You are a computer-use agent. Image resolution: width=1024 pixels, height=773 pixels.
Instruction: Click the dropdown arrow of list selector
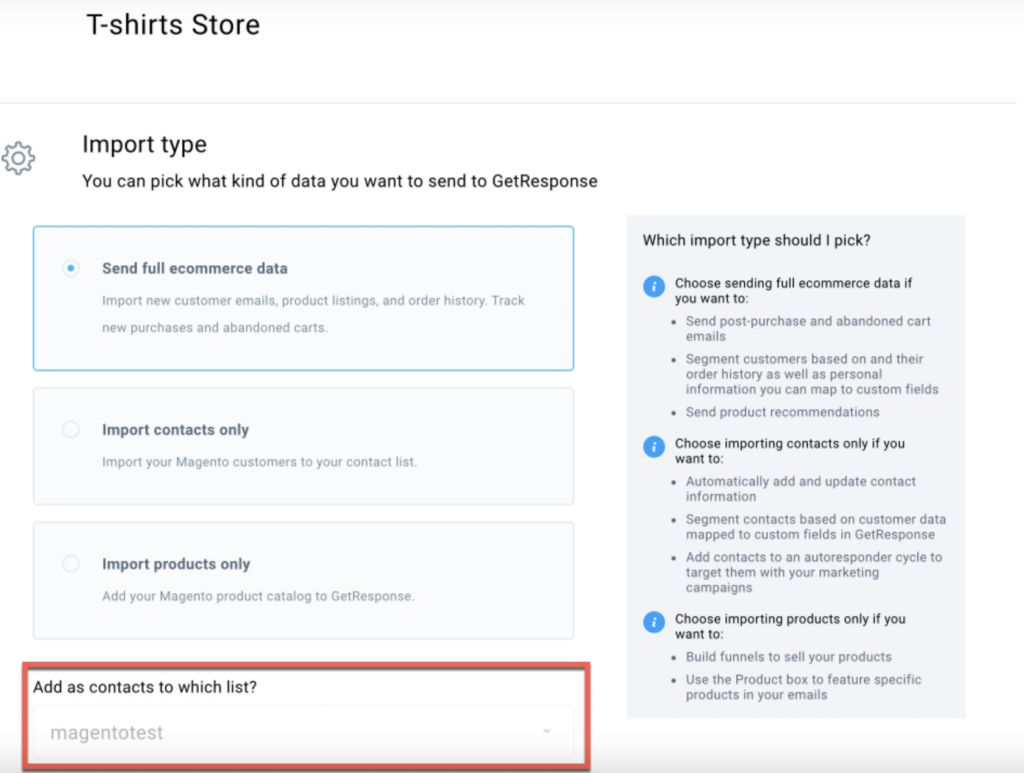pos(547,731)
